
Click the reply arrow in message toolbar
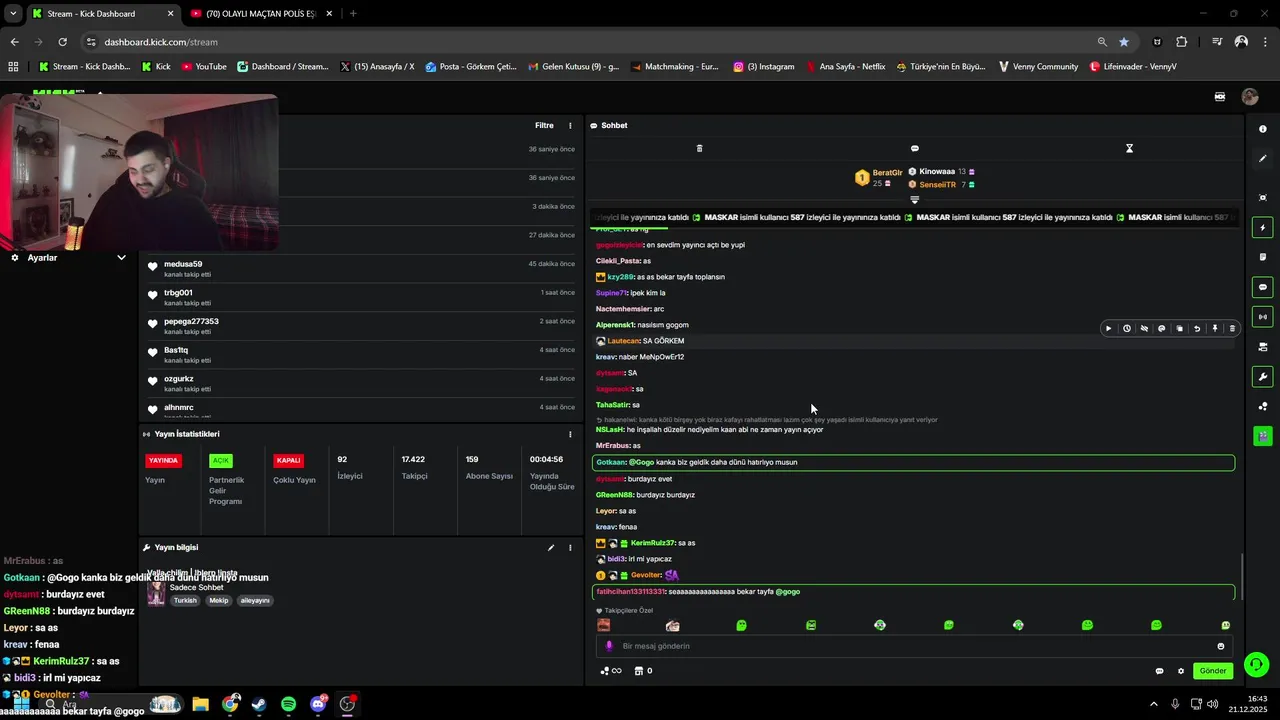(x=1197, y=328)
